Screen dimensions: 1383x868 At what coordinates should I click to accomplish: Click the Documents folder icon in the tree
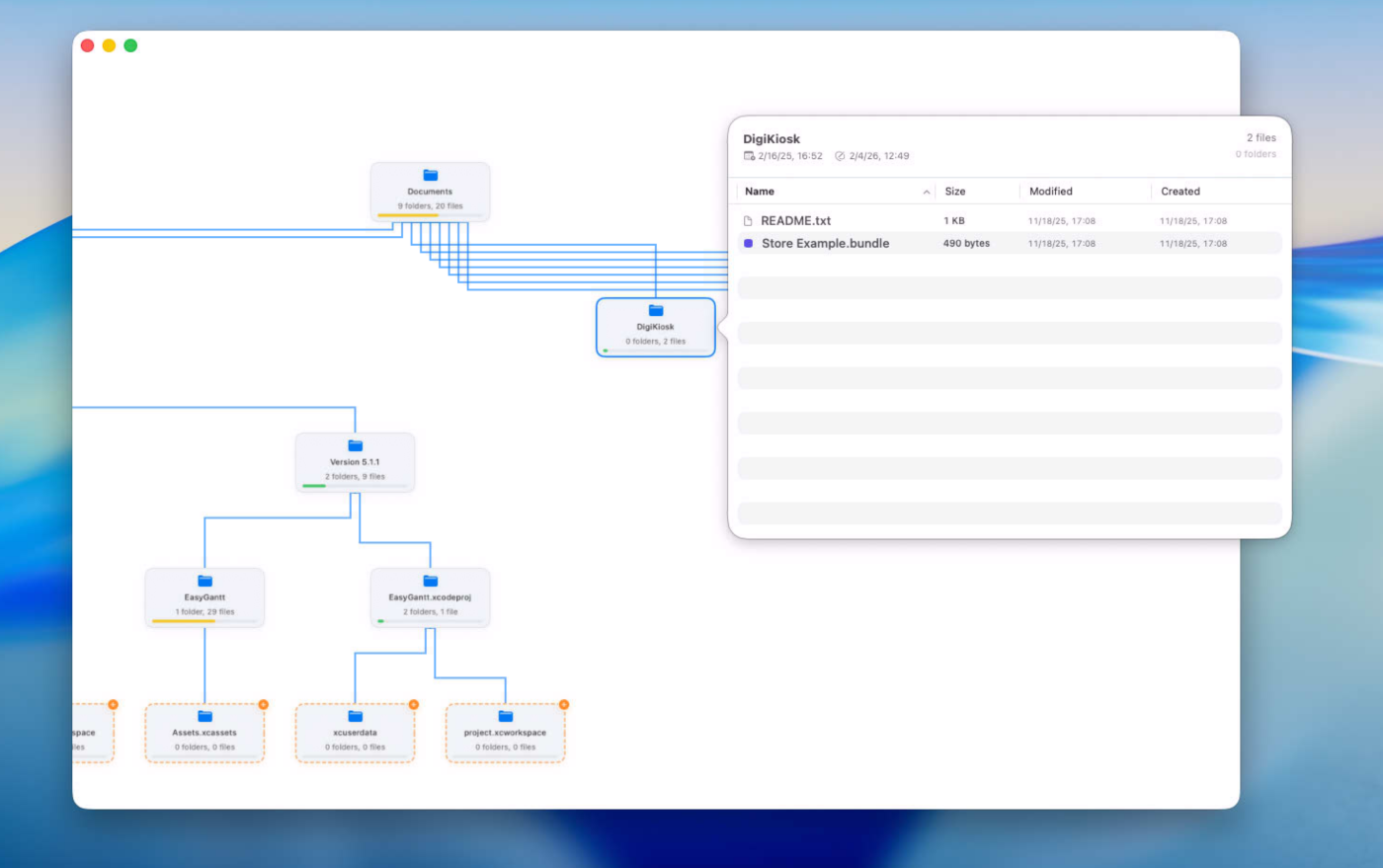(x=430, y=176)
